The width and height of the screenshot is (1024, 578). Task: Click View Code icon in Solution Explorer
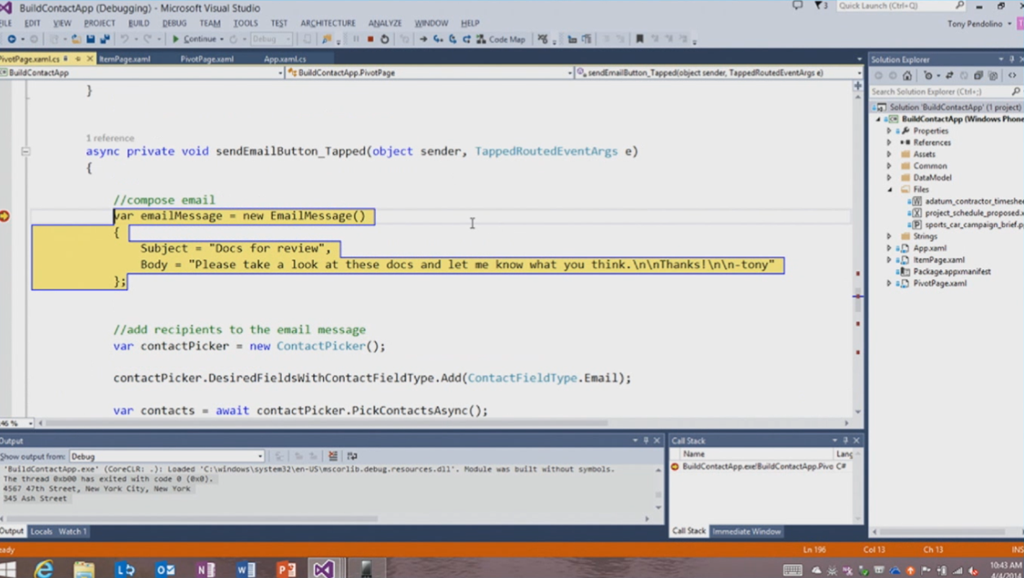1012,76
